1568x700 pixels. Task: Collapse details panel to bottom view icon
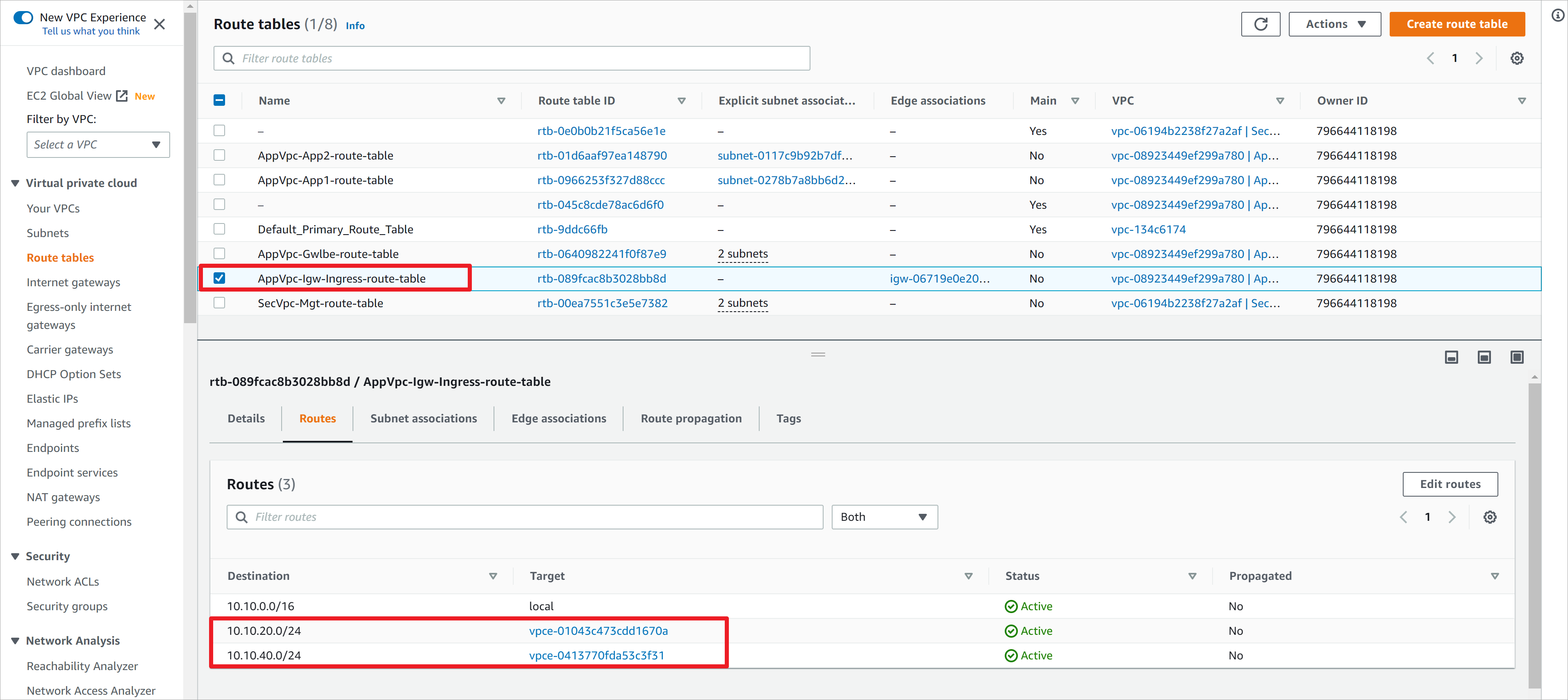pyautogui.click(x=1451, y=357)
